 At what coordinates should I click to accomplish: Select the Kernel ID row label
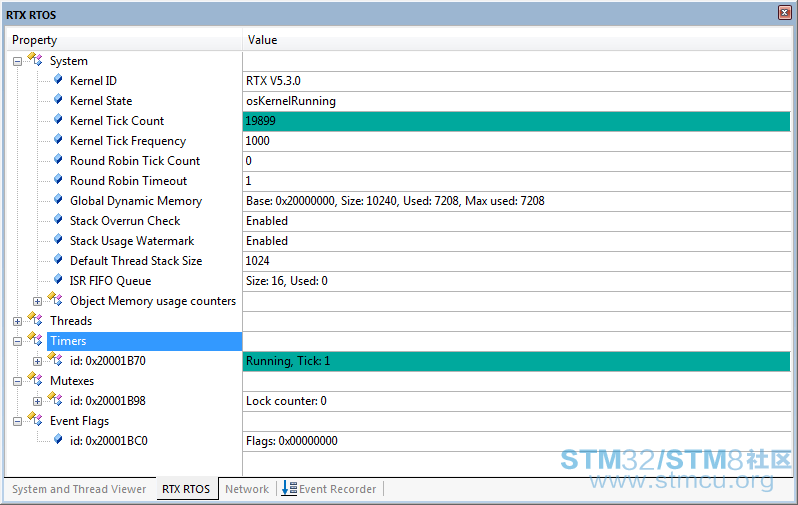[93, 81]
